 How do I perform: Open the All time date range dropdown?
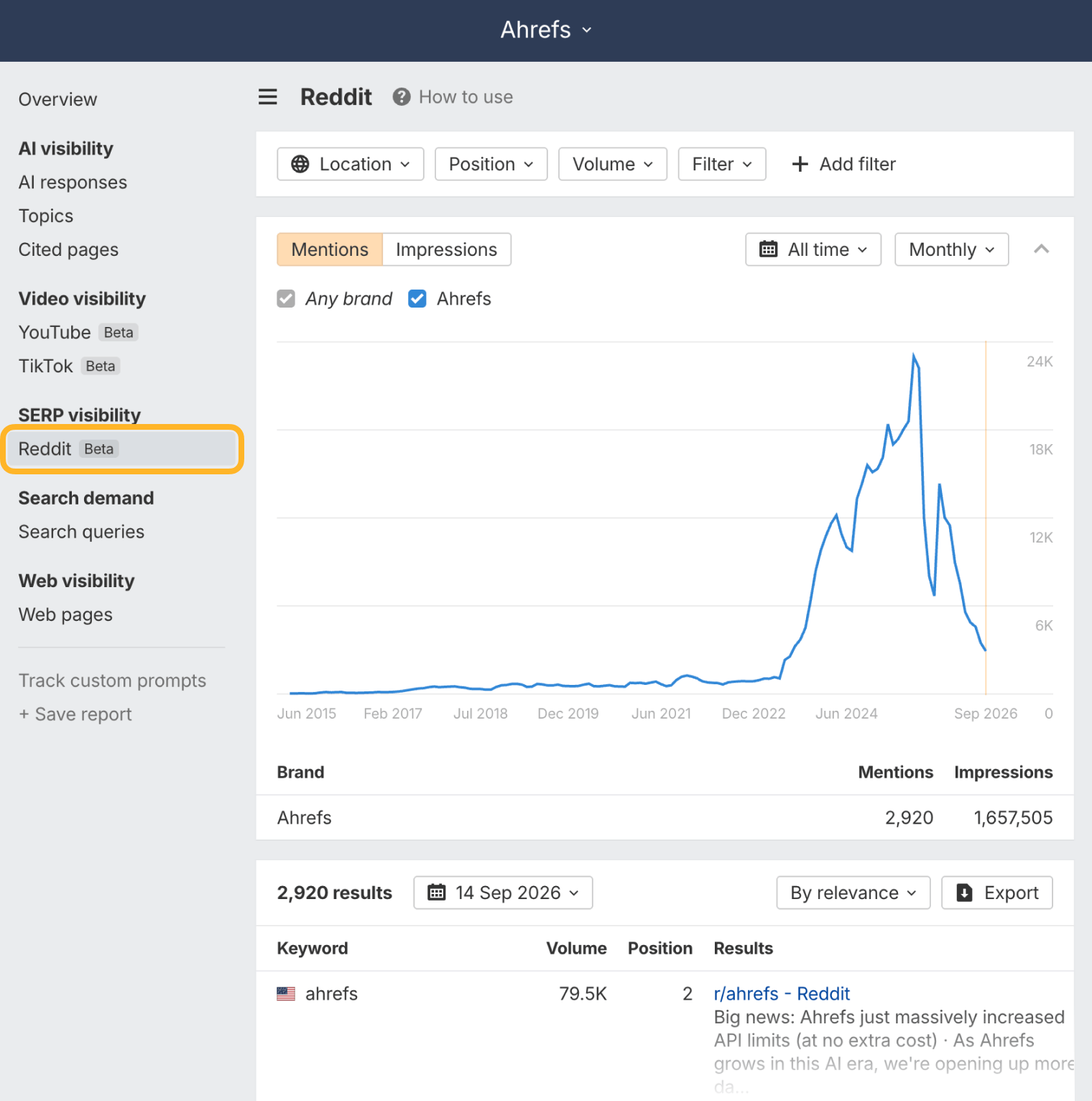[x=813, y=249]
